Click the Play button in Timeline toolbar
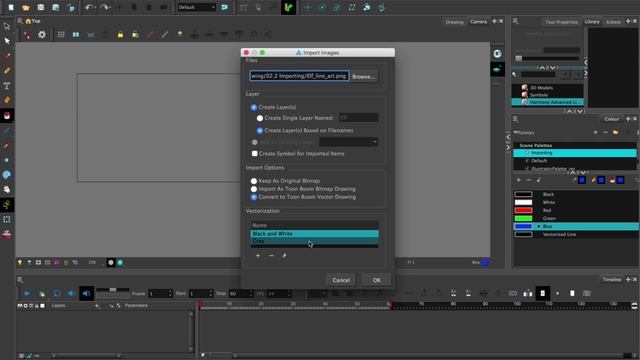The image size is (640, 360). [x=27, y=293]
